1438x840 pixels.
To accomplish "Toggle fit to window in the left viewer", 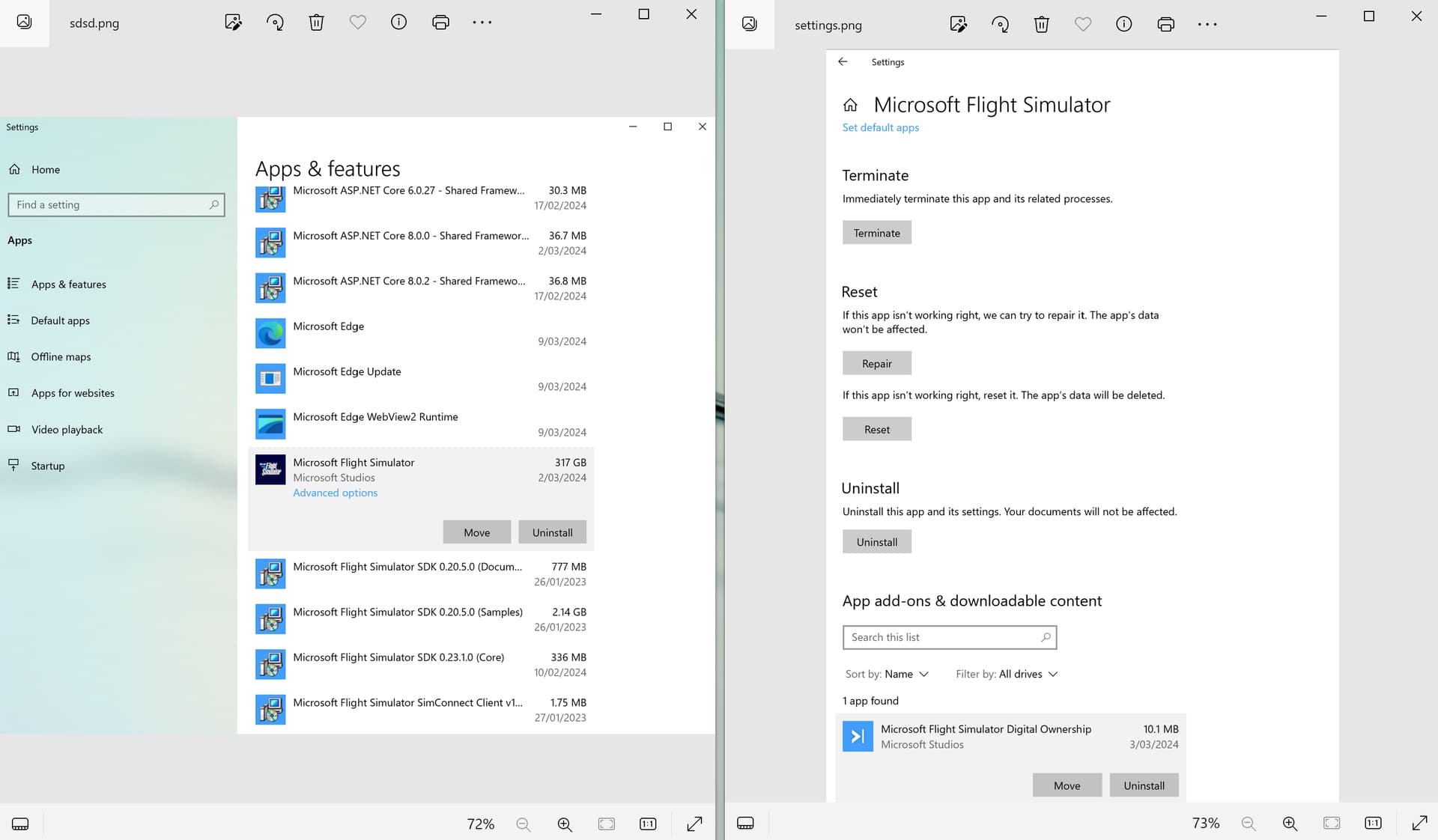I will point(606,824).
